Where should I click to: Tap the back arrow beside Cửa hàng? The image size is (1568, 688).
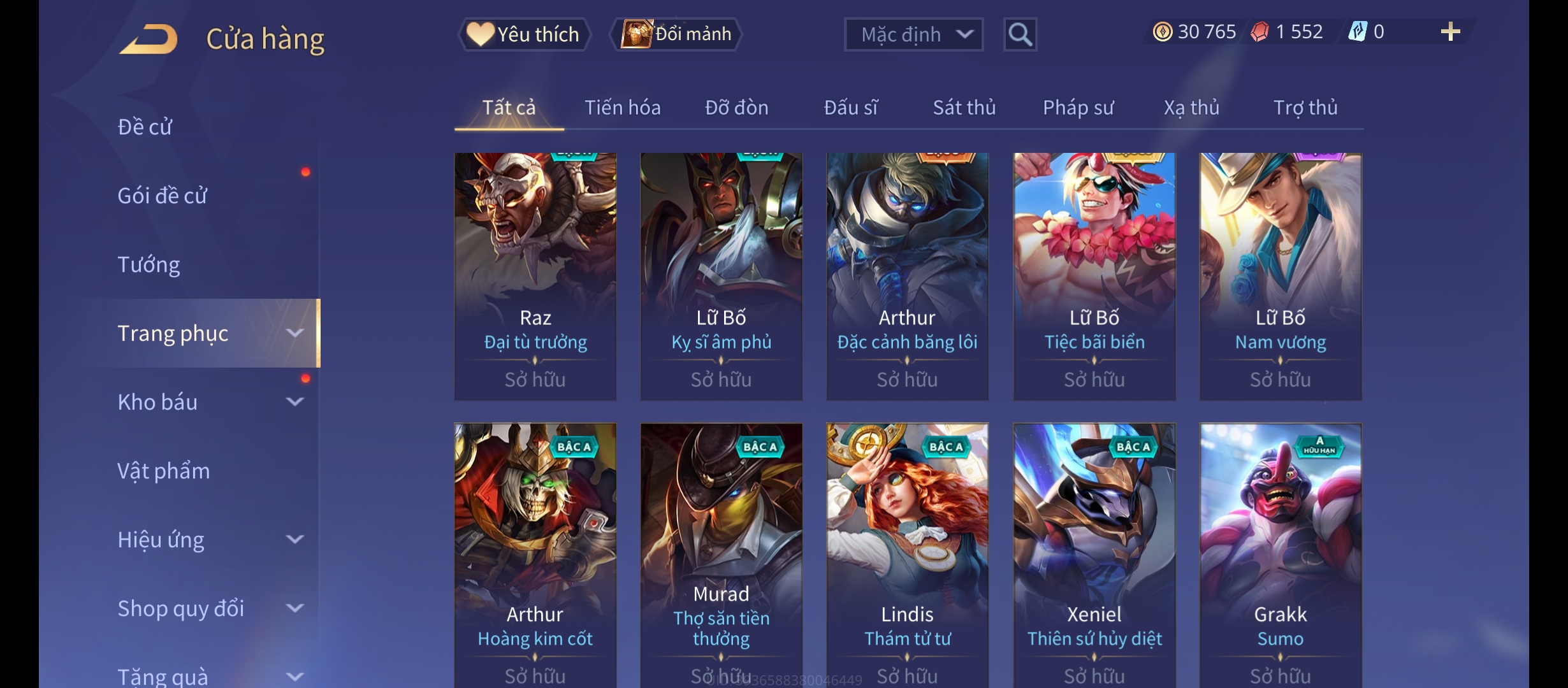[148, 39]
